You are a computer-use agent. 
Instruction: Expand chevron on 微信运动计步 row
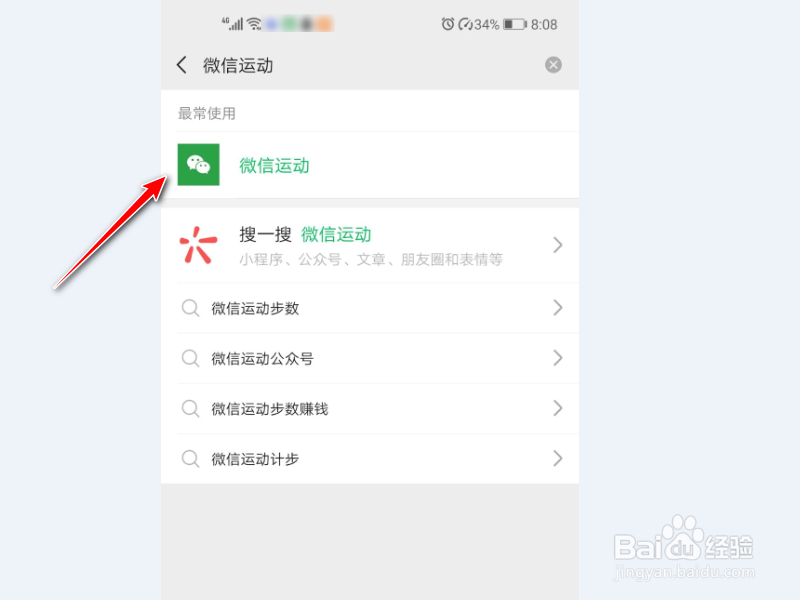pyautogui.click(x=558, y=459)
